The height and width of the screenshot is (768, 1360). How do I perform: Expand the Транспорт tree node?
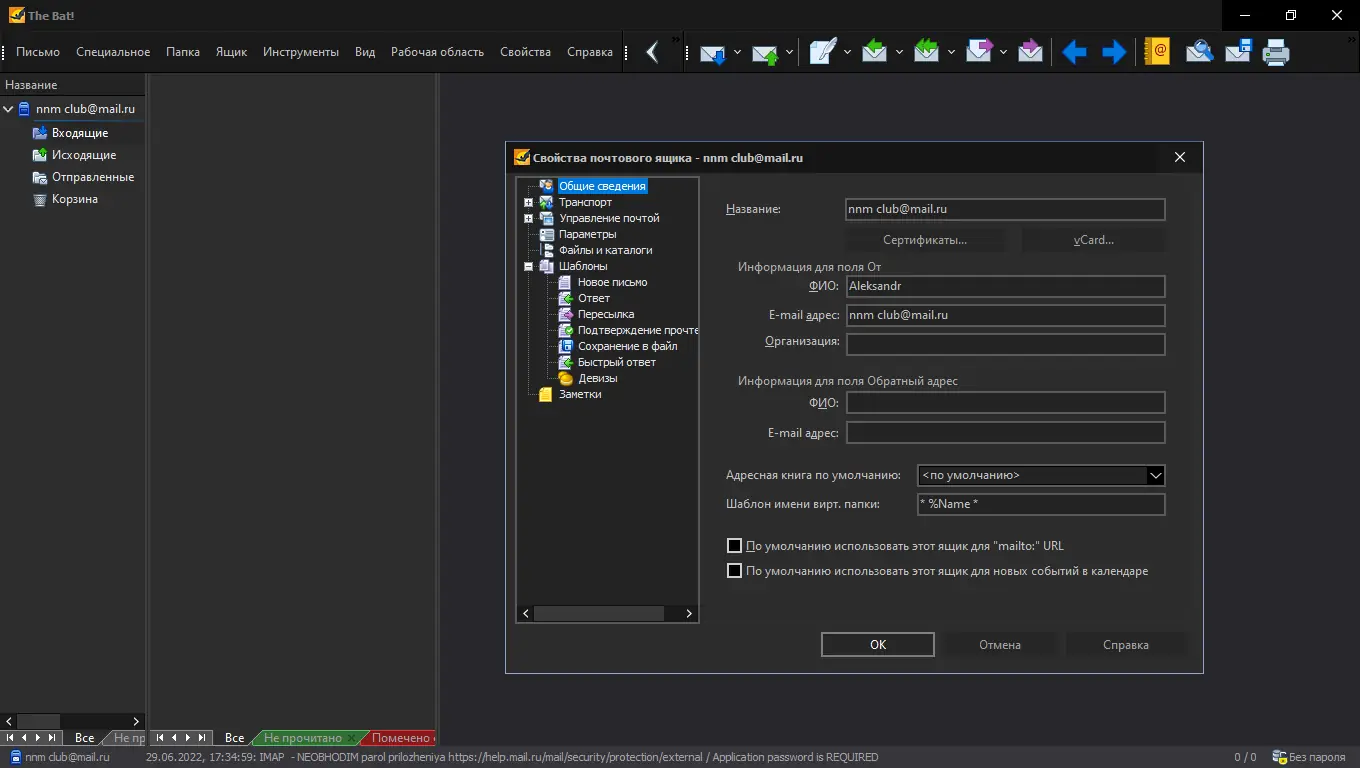(528, 202)
